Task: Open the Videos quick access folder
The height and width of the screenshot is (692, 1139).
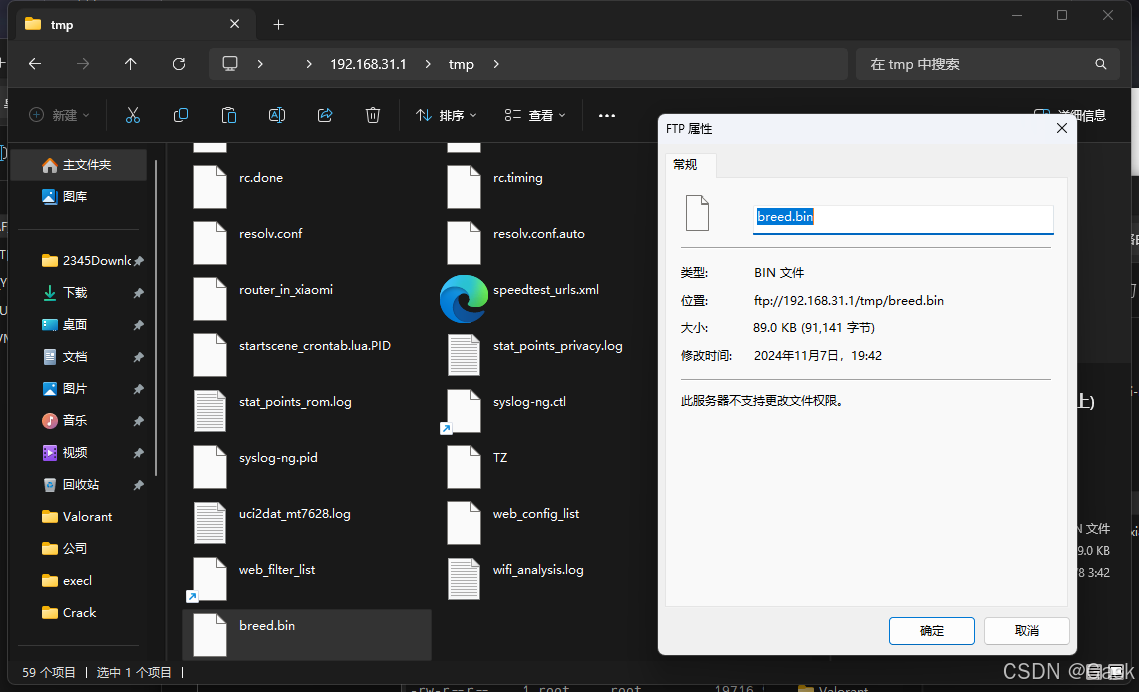Action: (92, 452)
